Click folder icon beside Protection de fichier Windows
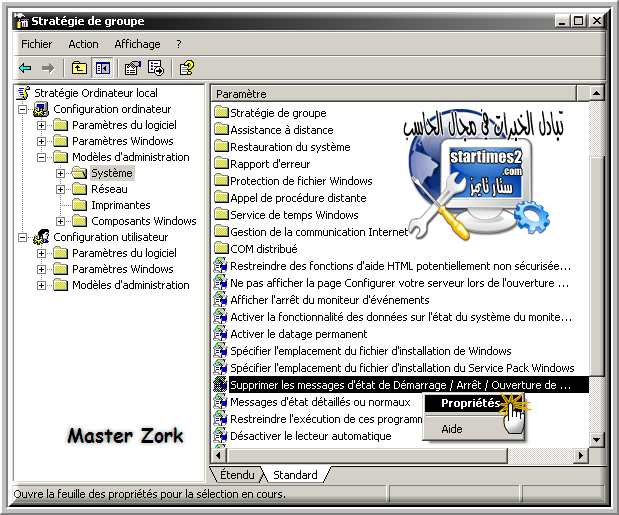Viewport: 619px width, 515px height. coord(221,180)
